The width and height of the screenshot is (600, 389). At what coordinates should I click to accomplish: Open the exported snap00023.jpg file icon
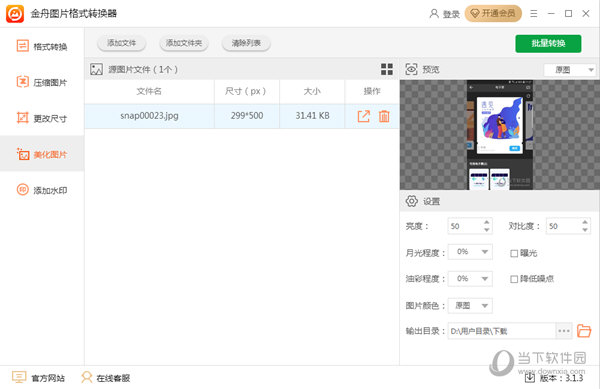point(364,116)
